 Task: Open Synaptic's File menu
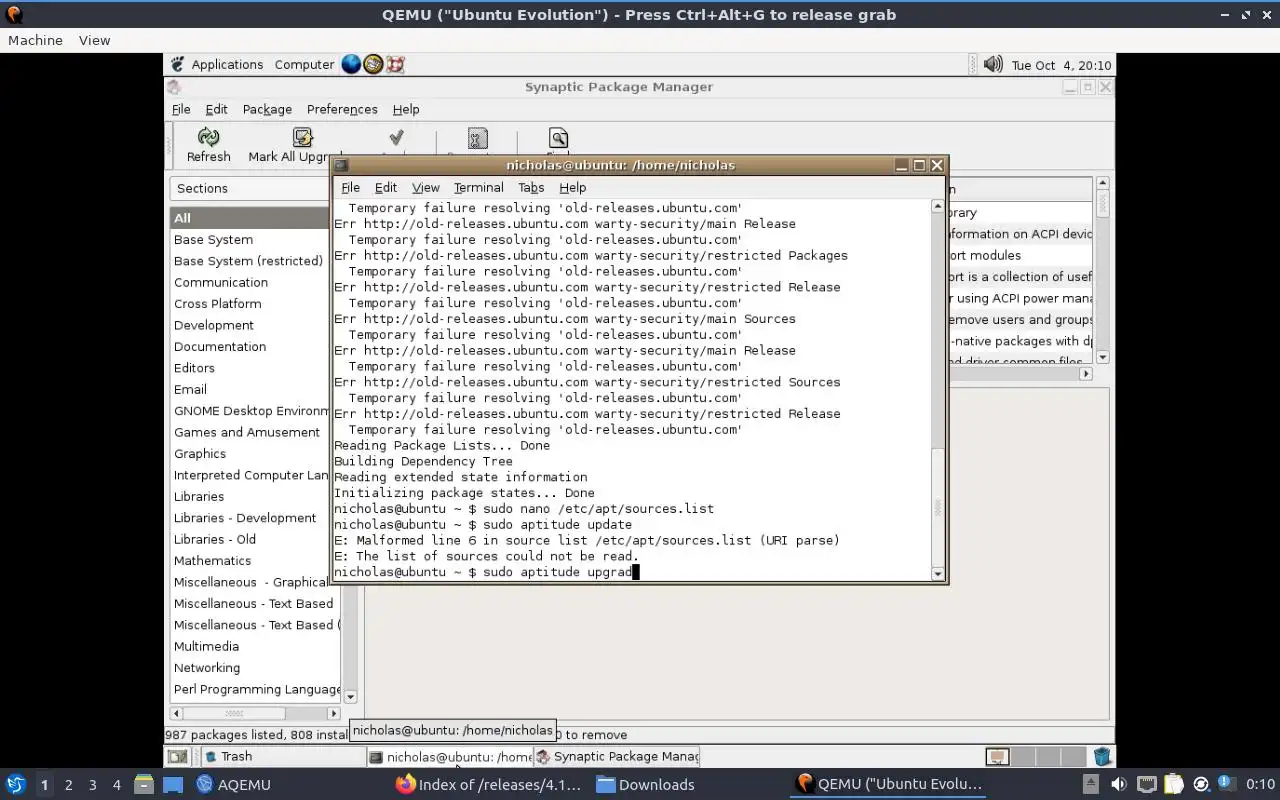click(181, 109)
